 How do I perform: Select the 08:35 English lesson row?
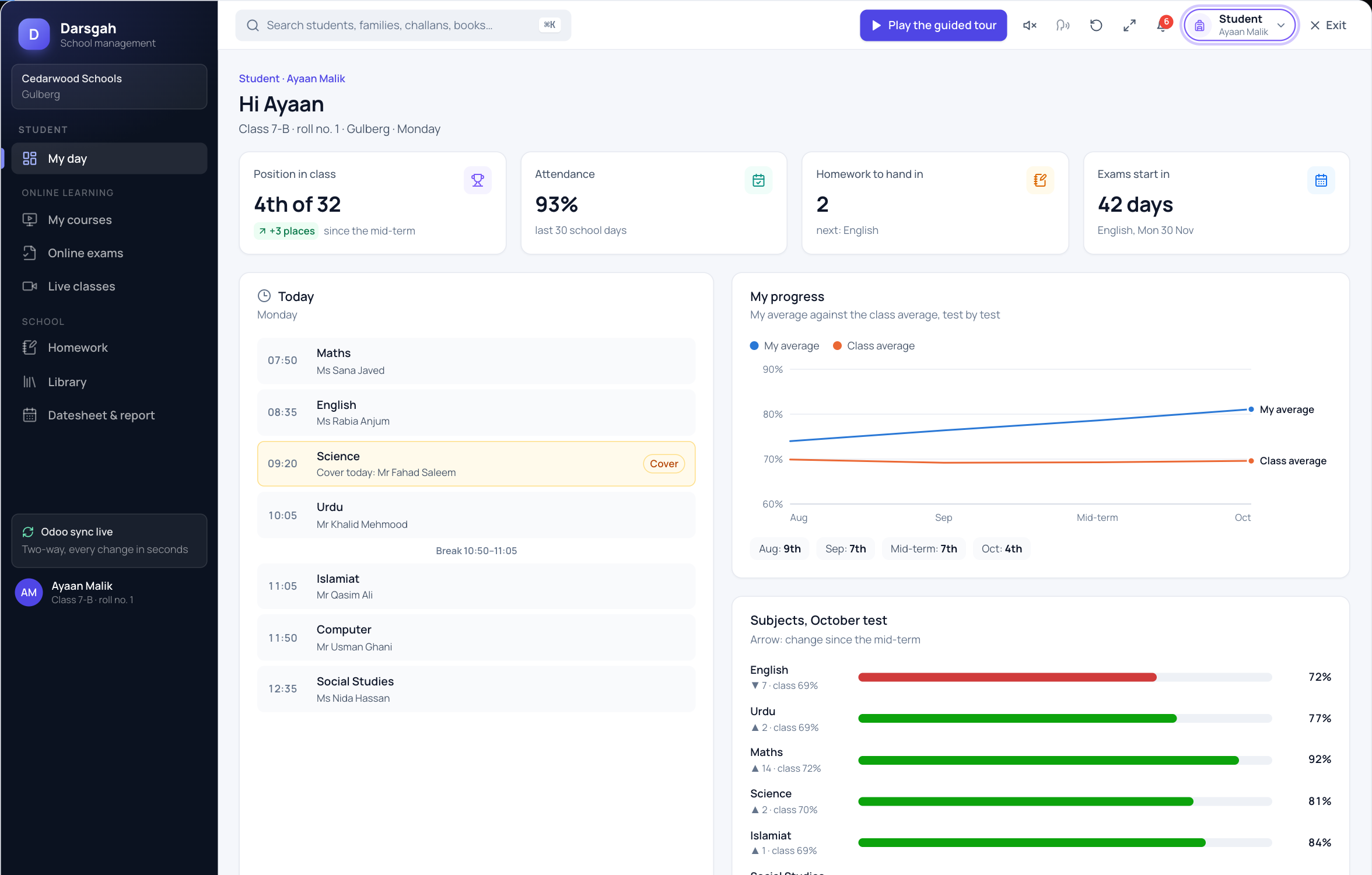[x=476, y=412]
